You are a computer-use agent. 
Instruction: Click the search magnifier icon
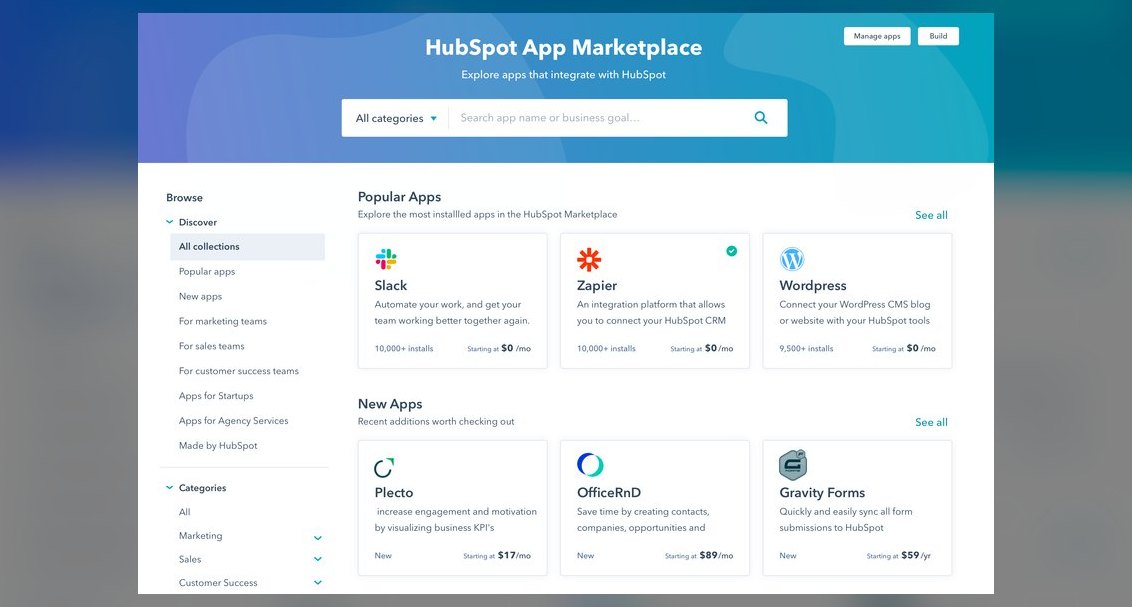(x=761, y=118)
